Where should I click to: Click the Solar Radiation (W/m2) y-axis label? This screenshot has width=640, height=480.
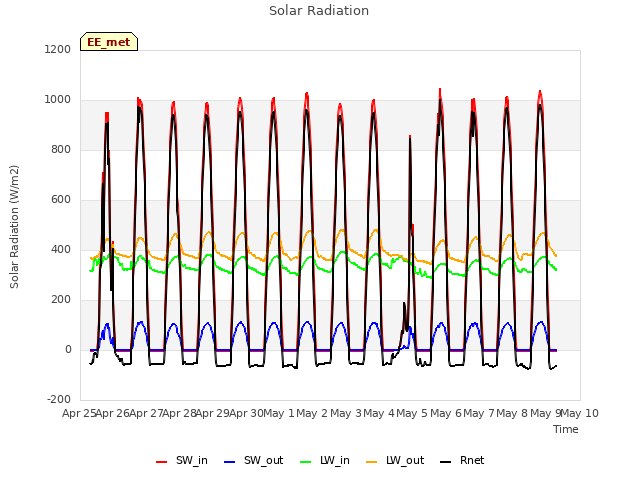click(14, 227)
